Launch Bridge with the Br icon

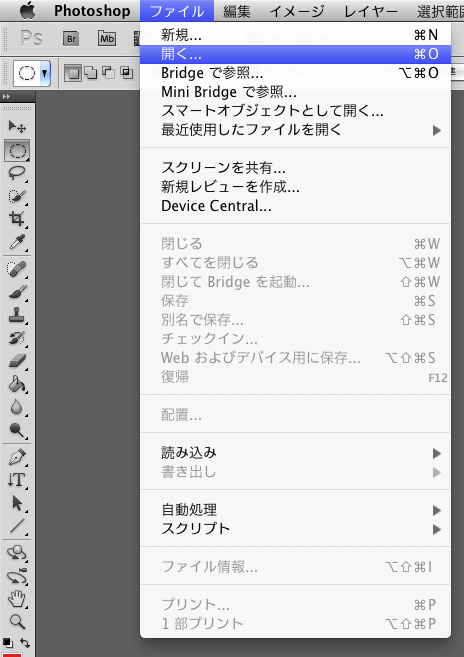[x=71, y=39]
